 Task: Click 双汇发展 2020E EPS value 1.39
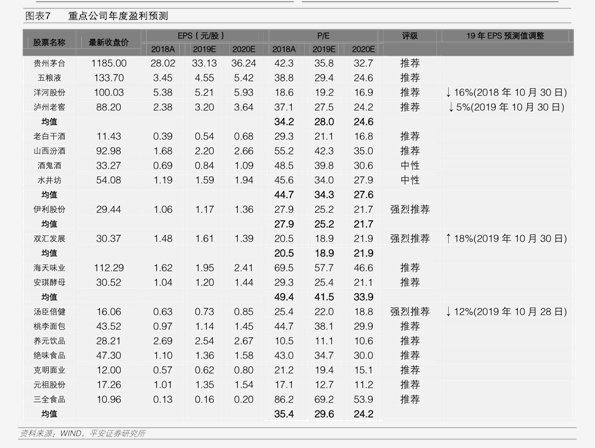point(244,239)
